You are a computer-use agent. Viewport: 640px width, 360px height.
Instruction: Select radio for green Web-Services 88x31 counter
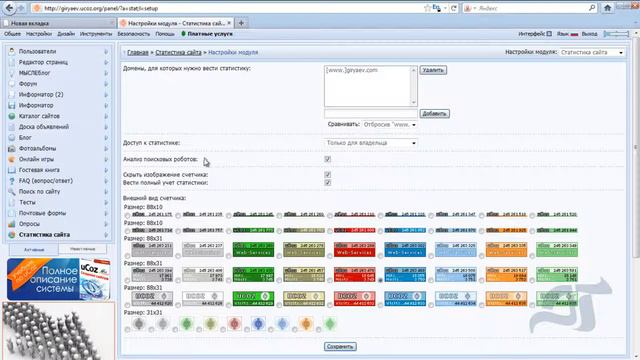tap(229, 256)
